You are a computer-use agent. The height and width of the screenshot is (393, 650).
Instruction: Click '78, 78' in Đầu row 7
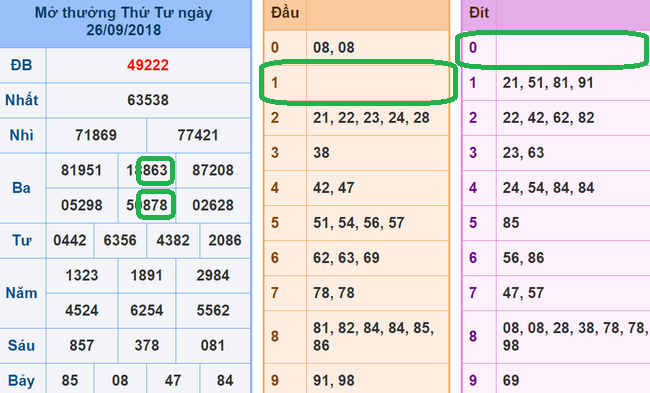334,293
